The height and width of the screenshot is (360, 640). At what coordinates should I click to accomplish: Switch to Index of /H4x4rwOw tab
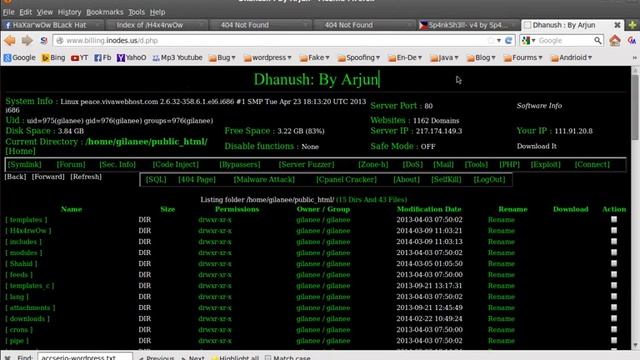click(x=156, y=25)
